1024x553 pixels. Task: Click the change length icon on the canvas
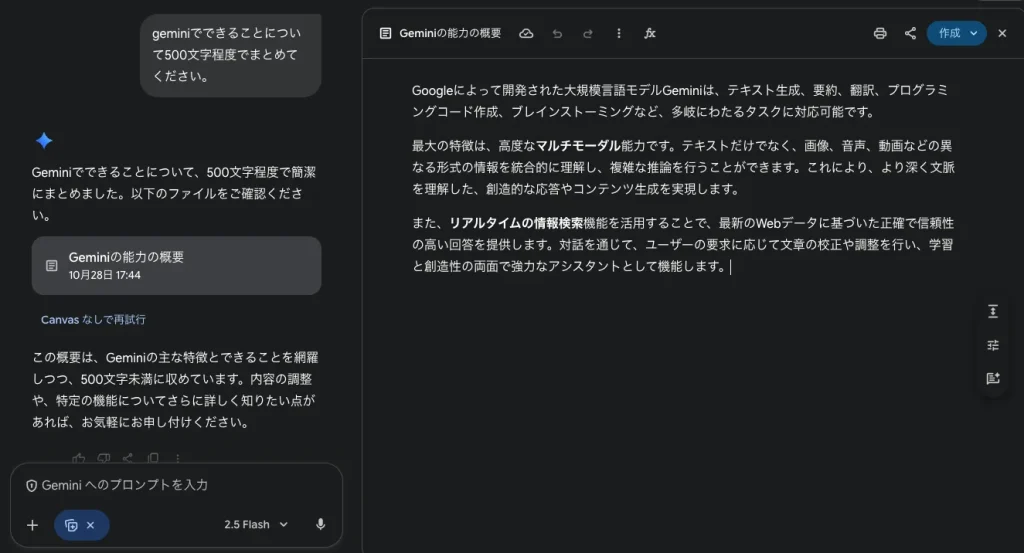993,311
